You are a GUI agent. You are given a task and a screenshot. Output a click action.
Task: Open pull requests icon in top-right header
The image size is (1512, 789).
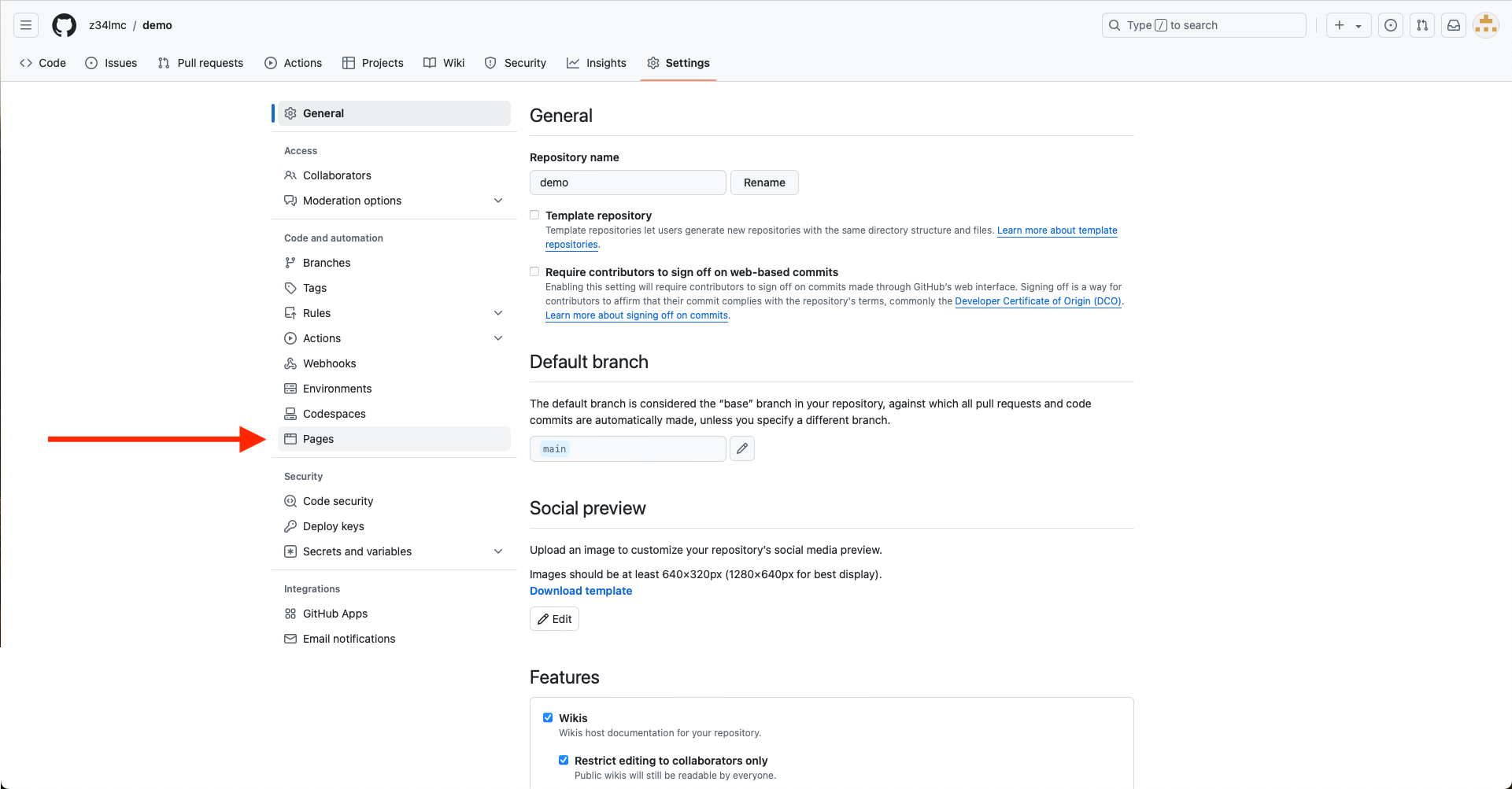tap(1422, 25)
